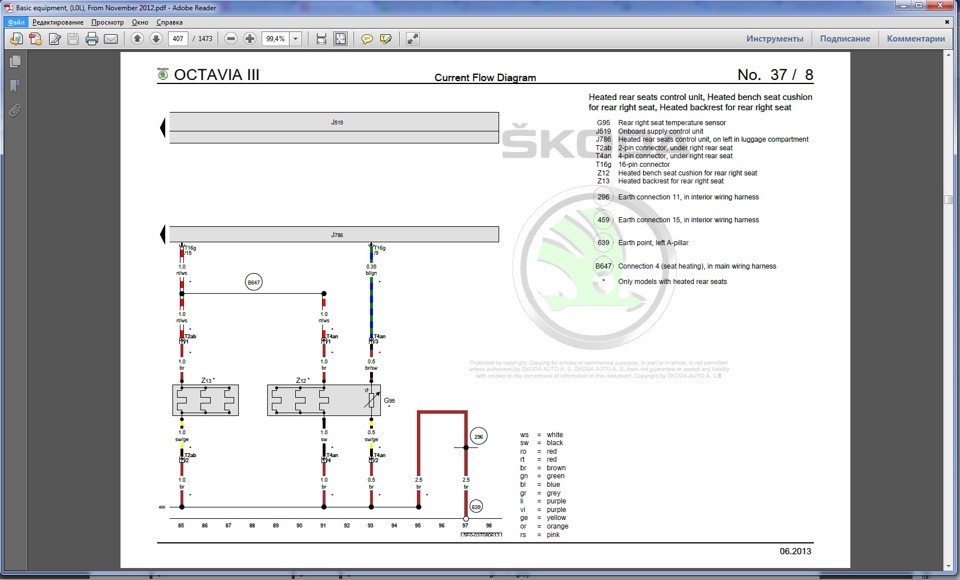Image resolution: width=960 pixels, height=580 pixels.
Task: Zoom in with the plus button
Action: (x=250, y=39)
